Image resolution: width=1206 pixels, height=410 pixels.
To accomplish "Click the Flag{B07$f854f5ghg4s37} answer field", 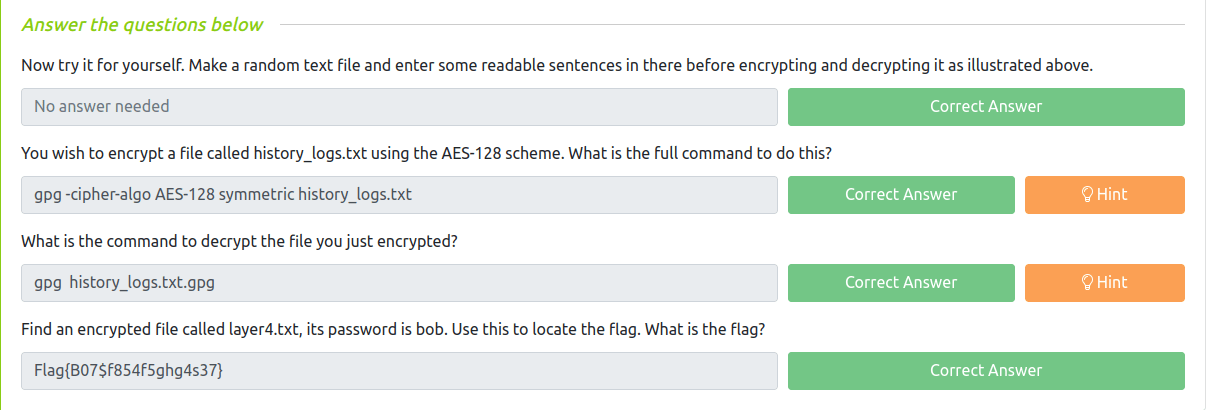I will pos(398,371).
